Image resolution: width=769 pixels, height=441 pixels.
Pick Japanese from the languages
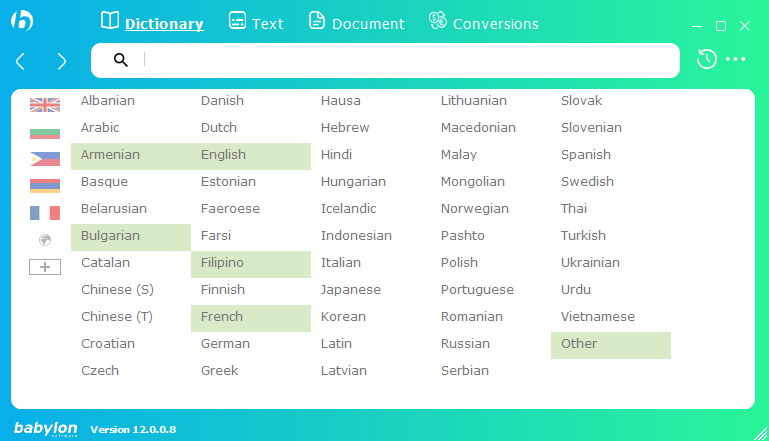351,289
